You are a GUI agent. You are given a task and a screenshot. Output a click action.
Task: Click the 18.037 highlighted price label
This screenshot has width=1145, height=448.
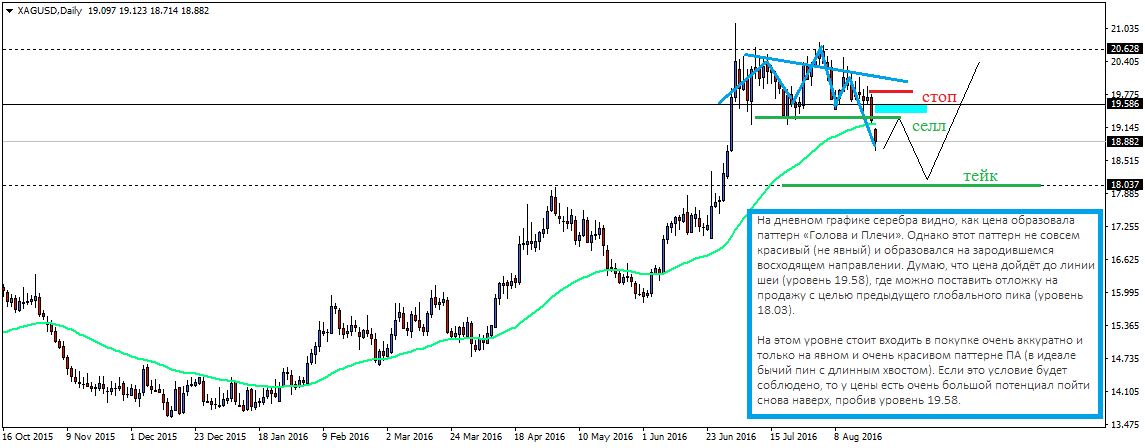coord(1125,185)
